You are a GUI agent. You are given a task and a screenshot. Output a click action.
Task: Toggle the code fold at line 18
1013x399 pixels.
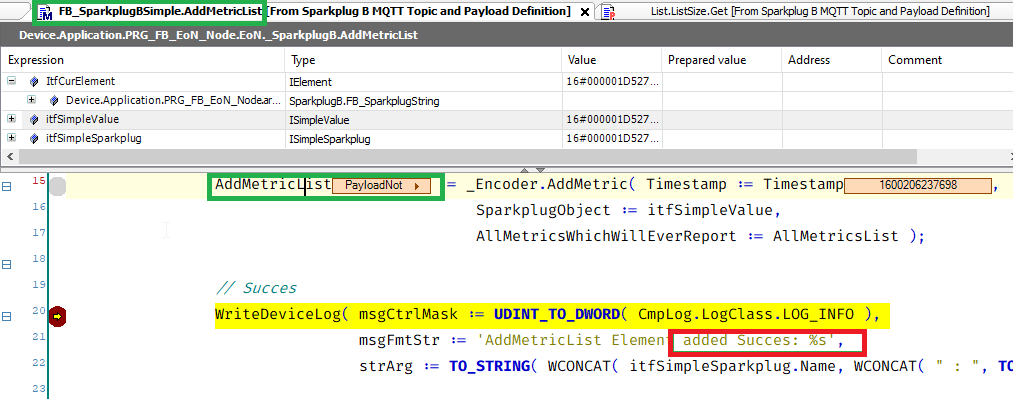point(6,265)
